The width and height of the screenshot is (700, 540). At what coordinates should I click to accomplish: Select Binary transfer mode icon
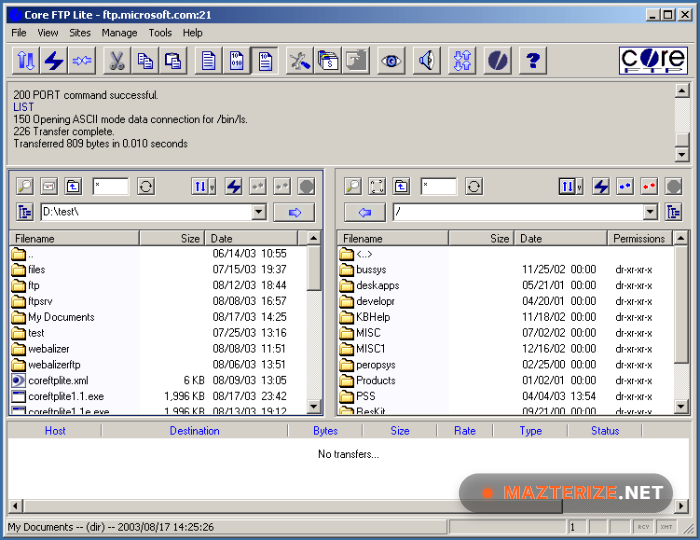pos(237,60)
